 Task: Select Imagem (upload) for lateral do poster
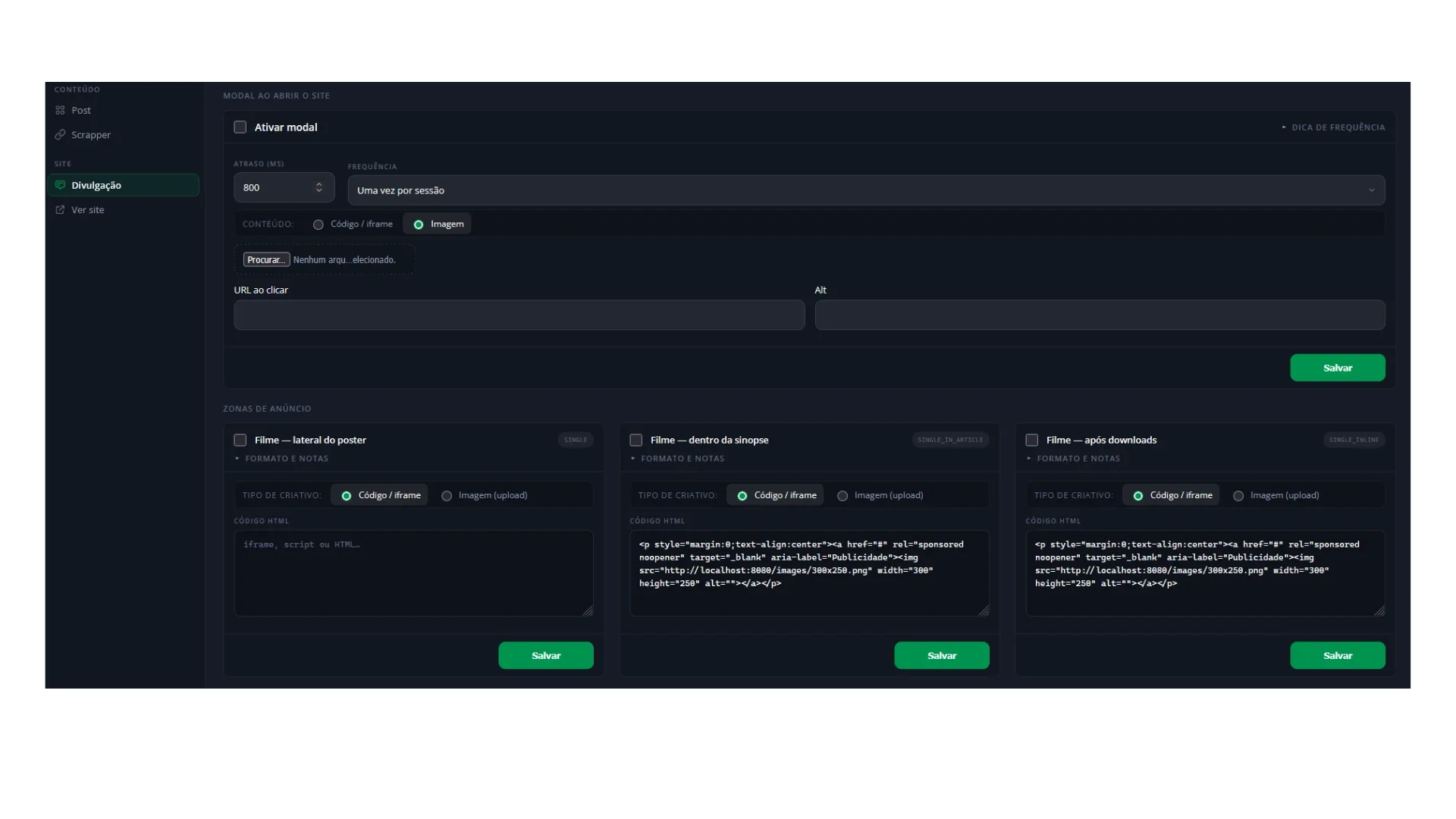coord(485,495)
